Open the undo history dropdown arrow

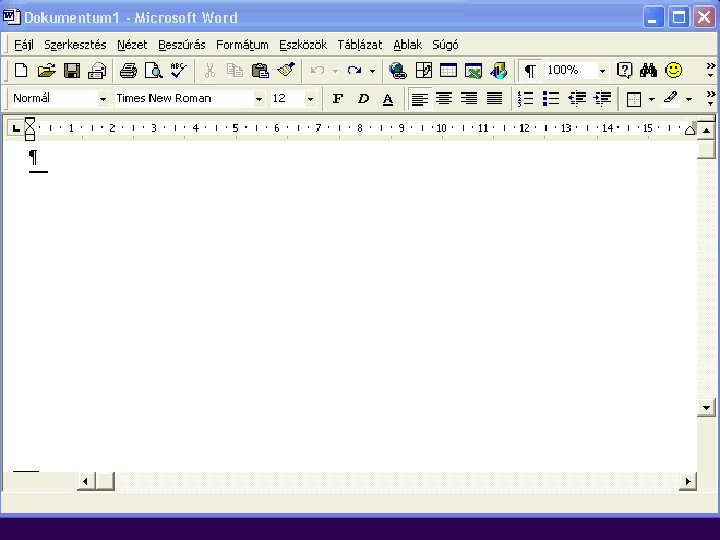point(335,71)
